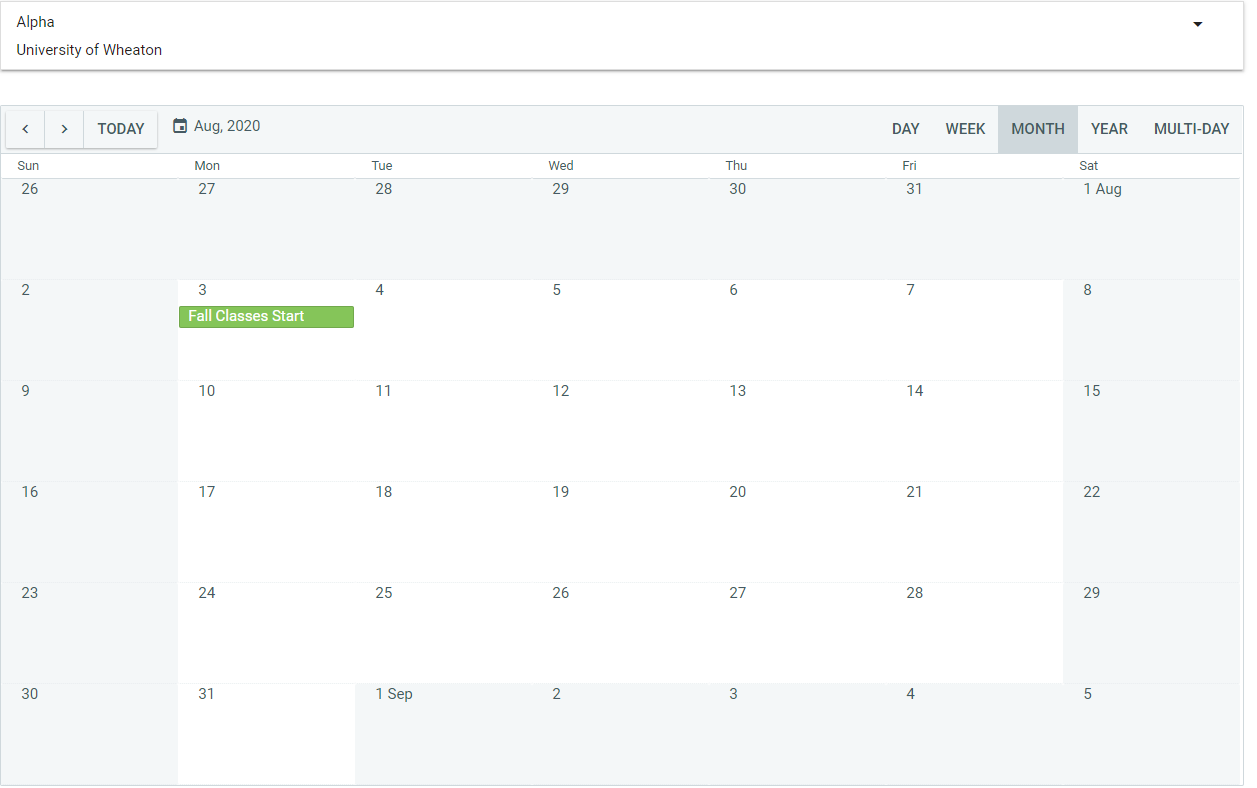This screenshot has width=1257, height=788.
Task: Click the calendar icon beside Aug, 2020
Action: pos(180,126)
